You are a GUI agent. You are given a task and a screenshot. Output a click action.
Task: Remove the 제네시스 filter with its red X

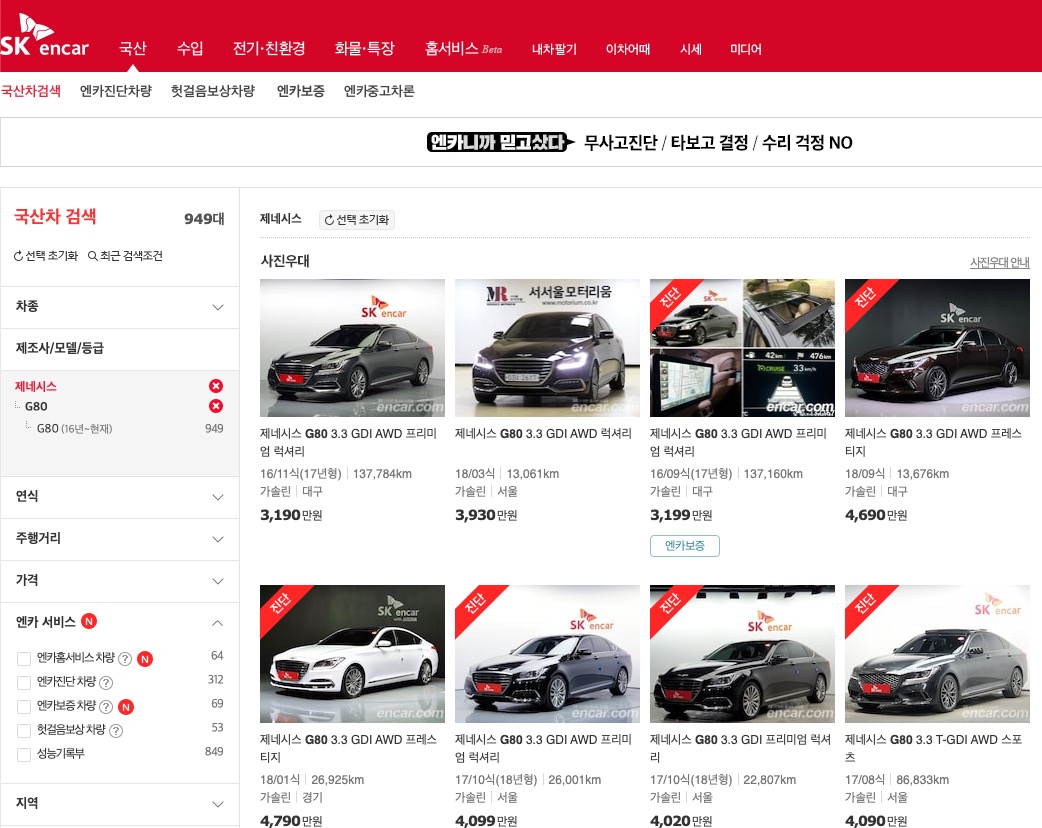216,386
